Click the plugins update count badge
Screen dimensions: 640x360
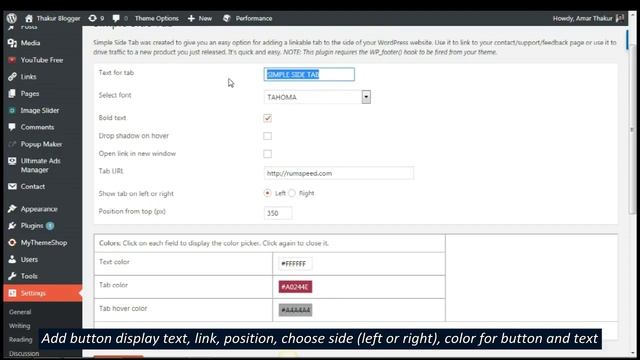50,226
